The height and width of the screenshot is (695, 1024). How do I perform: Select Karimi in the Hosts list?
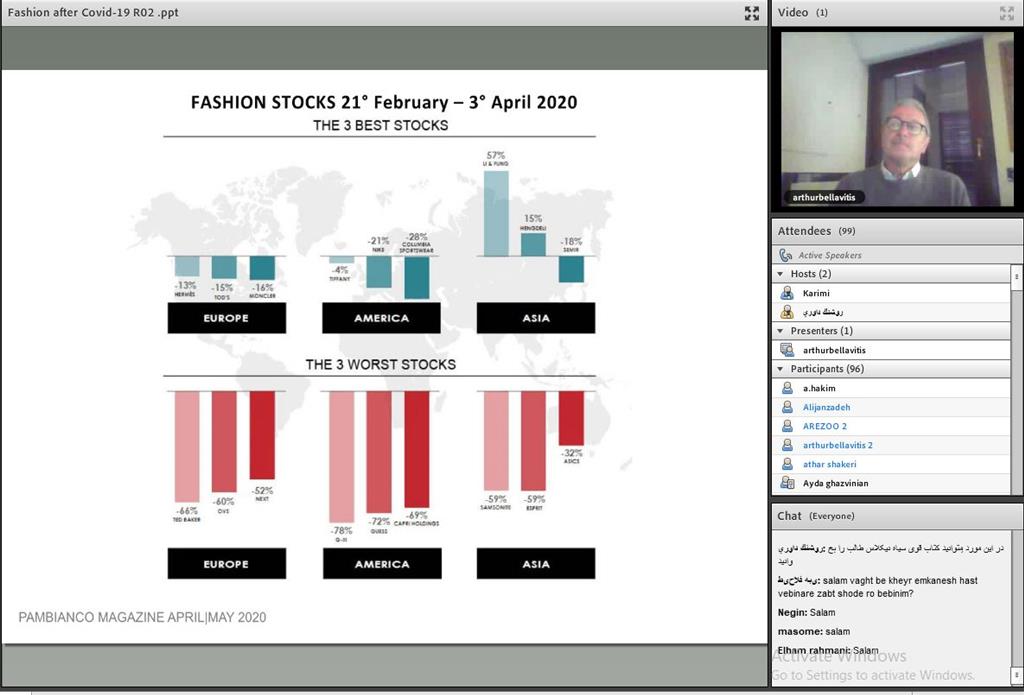891,293
